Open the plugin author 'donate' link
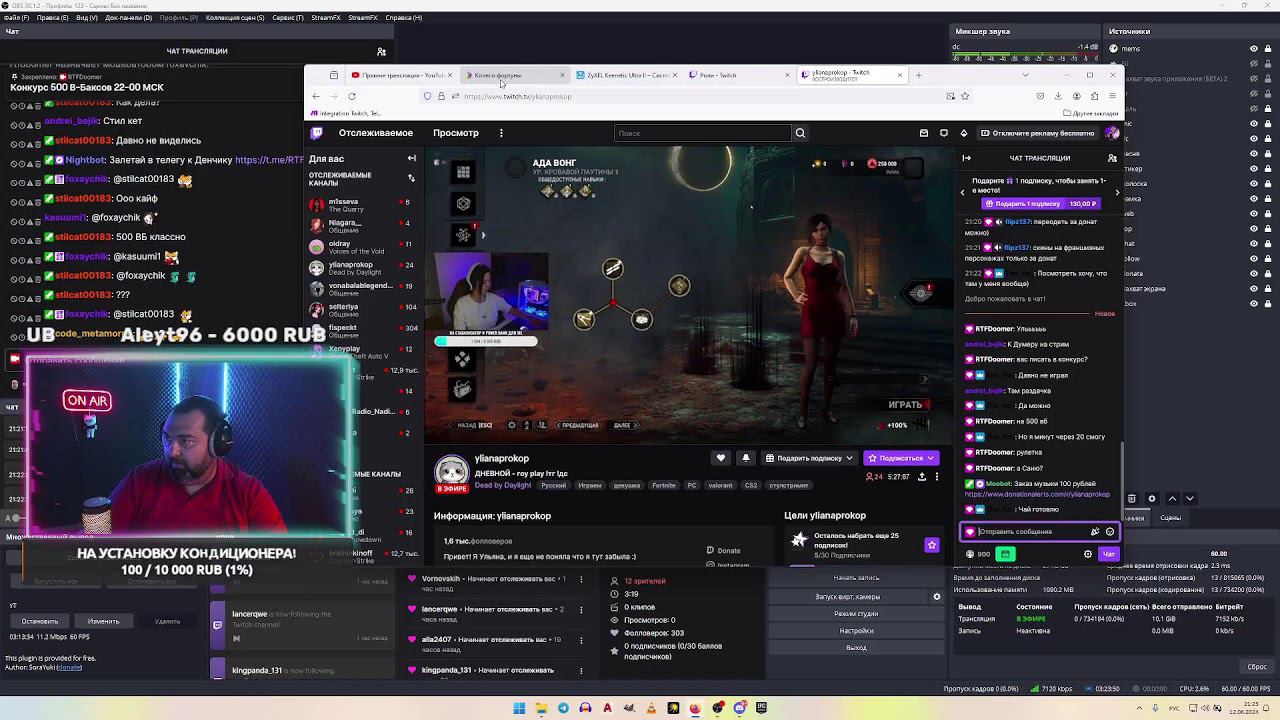Screen dimensions: 1280x720 click(69, 667)
